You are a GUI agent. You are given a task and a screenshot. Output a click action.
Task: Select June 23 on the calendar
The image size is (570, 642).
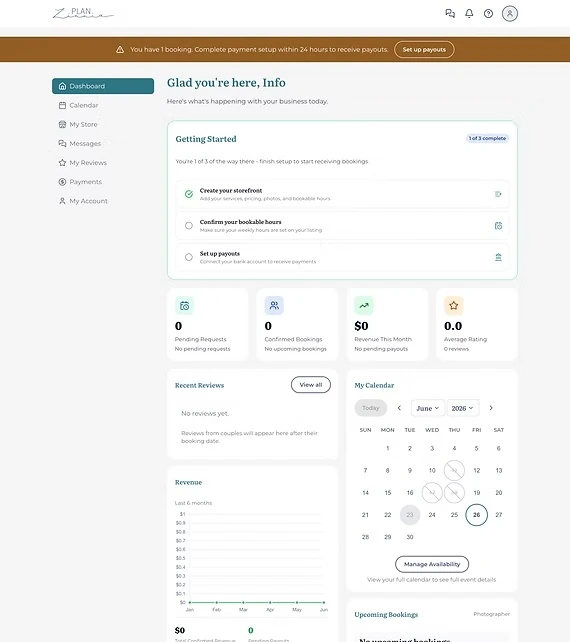point(410,515)
